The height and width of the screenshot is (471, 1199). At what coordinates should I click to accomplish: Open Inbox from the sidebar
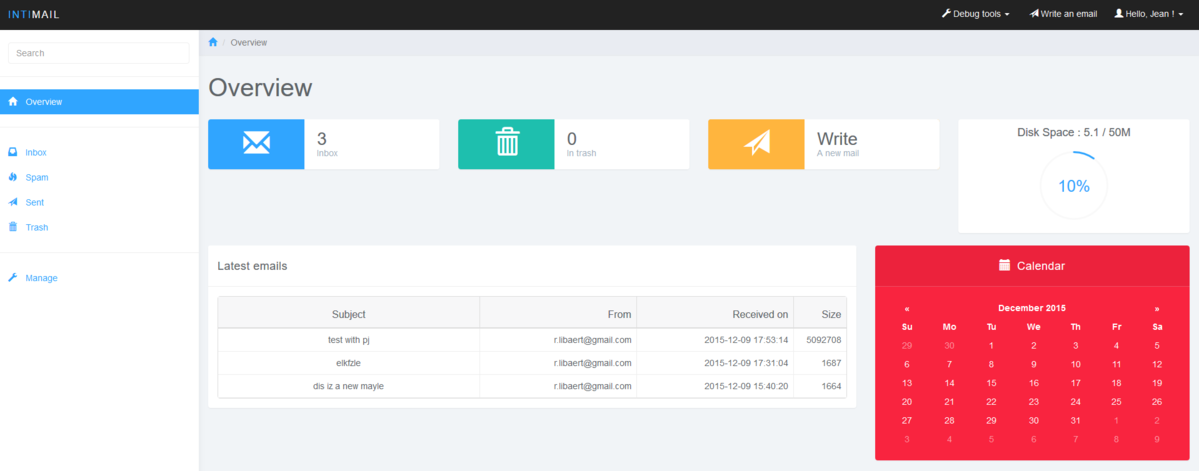click(36, 153)
